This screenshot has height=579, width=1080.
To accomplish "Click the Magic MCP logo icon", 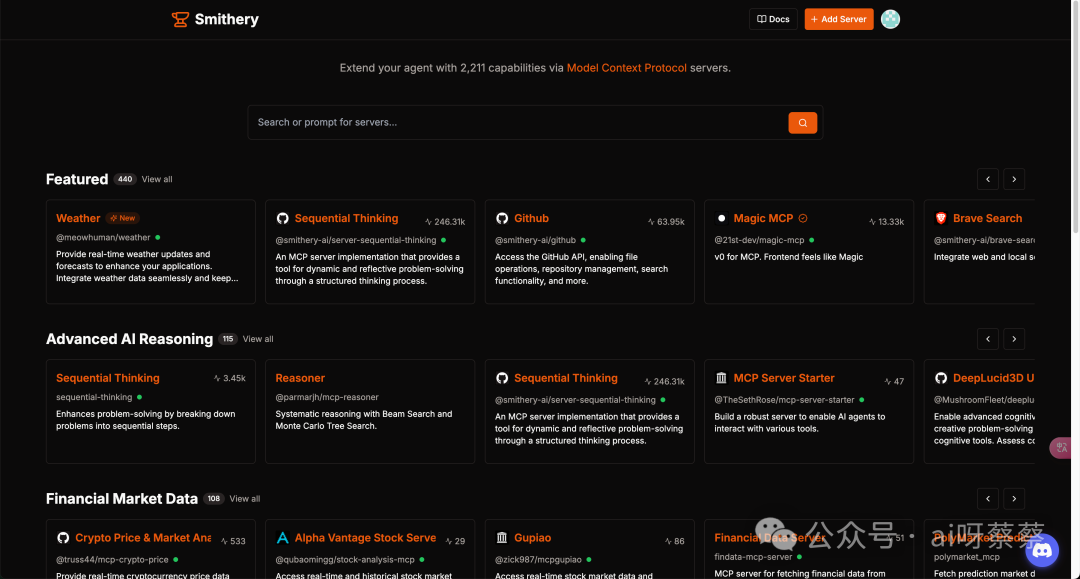I will click(x=721, y=218).
